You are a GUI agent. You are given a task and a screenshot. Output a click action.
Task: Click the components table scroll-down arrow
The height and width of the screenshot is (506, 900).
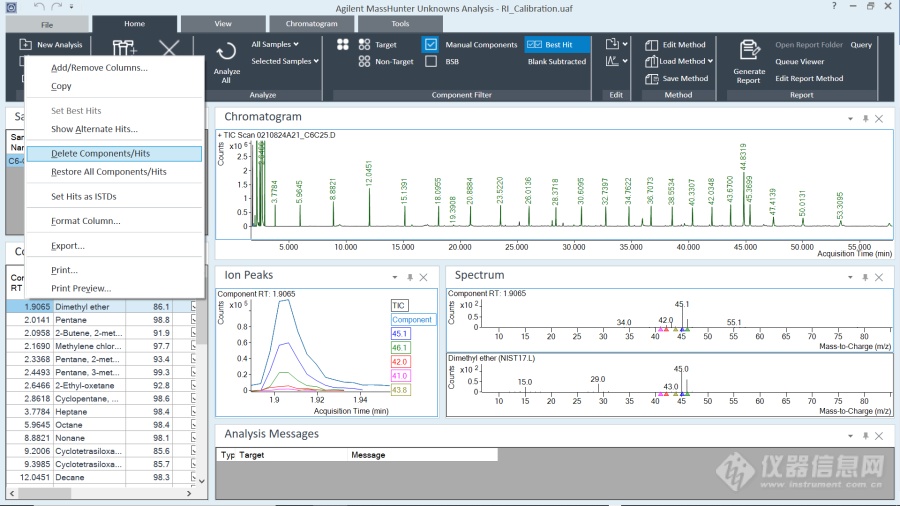(201, 481)
